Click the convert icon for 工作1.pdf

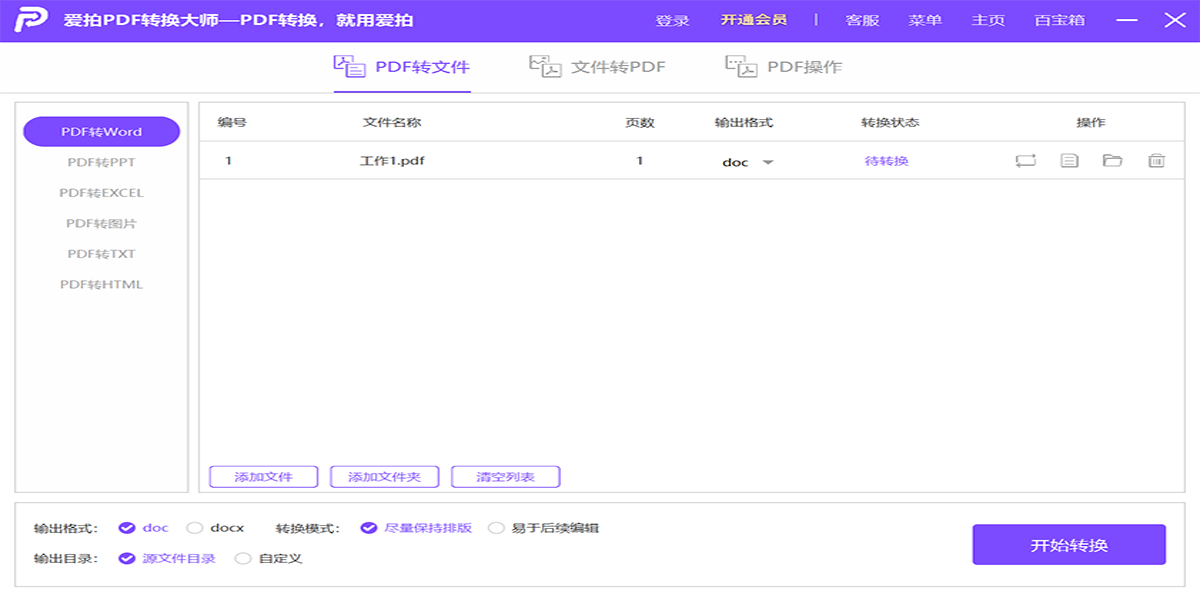pyautogui.click(x=1025, y=160)
